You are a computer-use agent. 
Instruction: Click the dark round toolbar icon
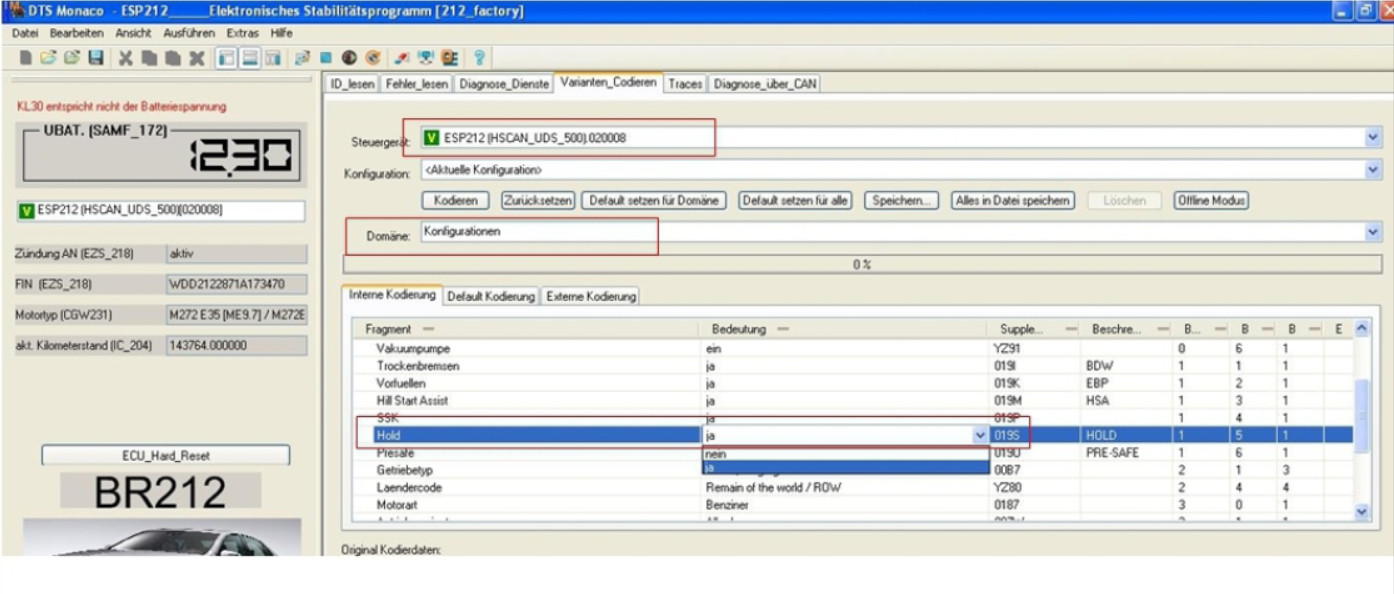[x=349, y=57]
